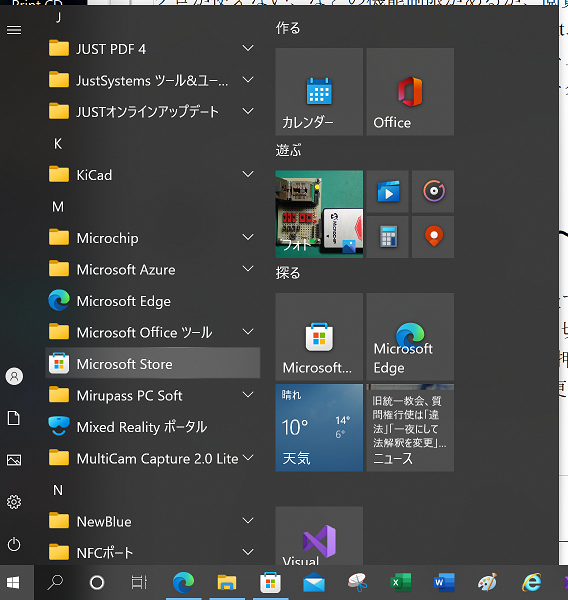Open the user account icon
568x600 pixels.
pos(14,377)
